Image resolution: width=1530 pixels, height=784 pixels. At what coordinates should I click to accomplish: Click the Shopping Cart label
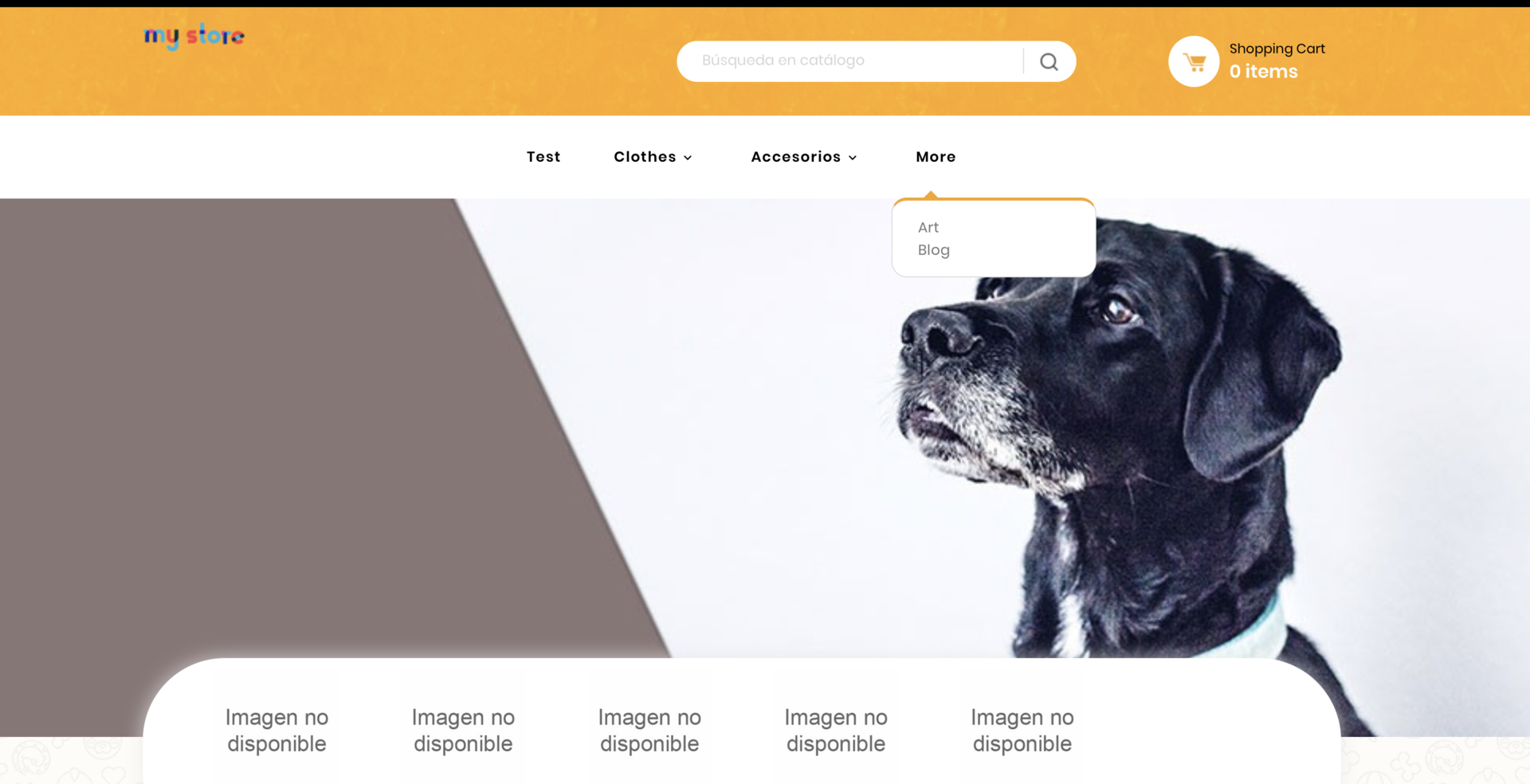pyautogui.click(x=1277, y=49)
